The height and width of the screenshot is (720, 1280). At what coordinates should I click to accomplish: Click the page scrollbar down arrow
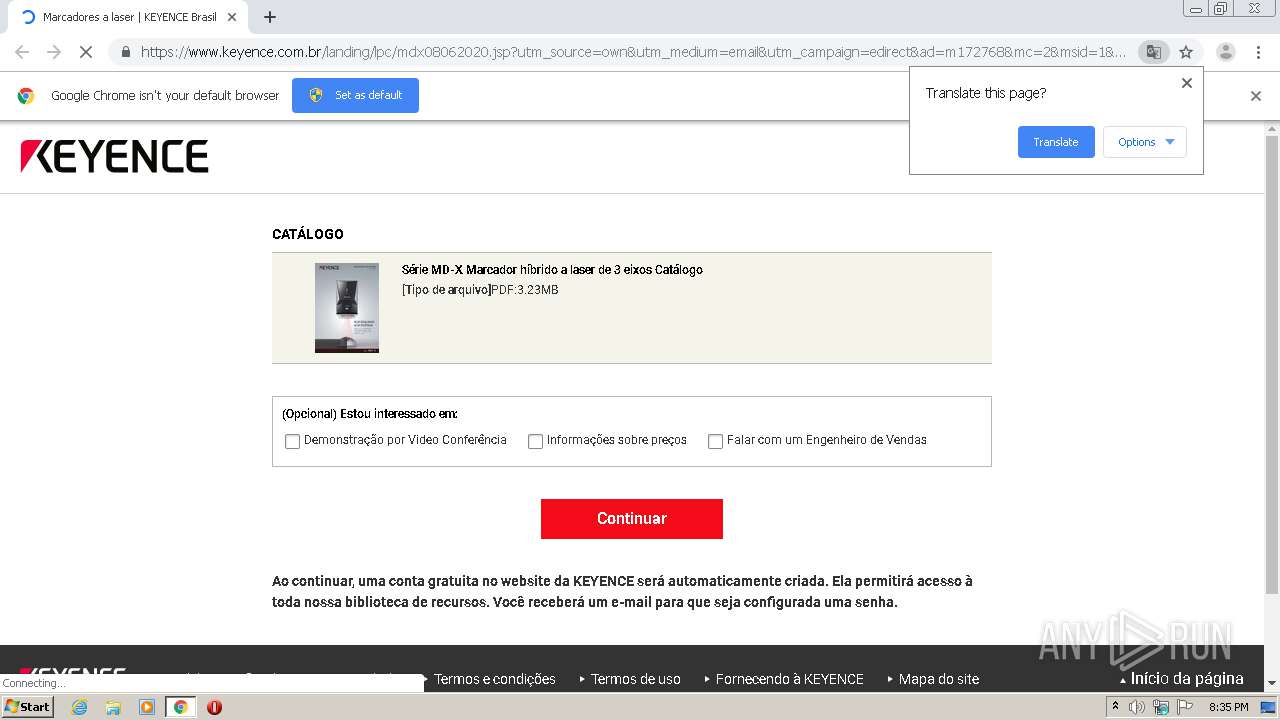(x=1272, y=682)
